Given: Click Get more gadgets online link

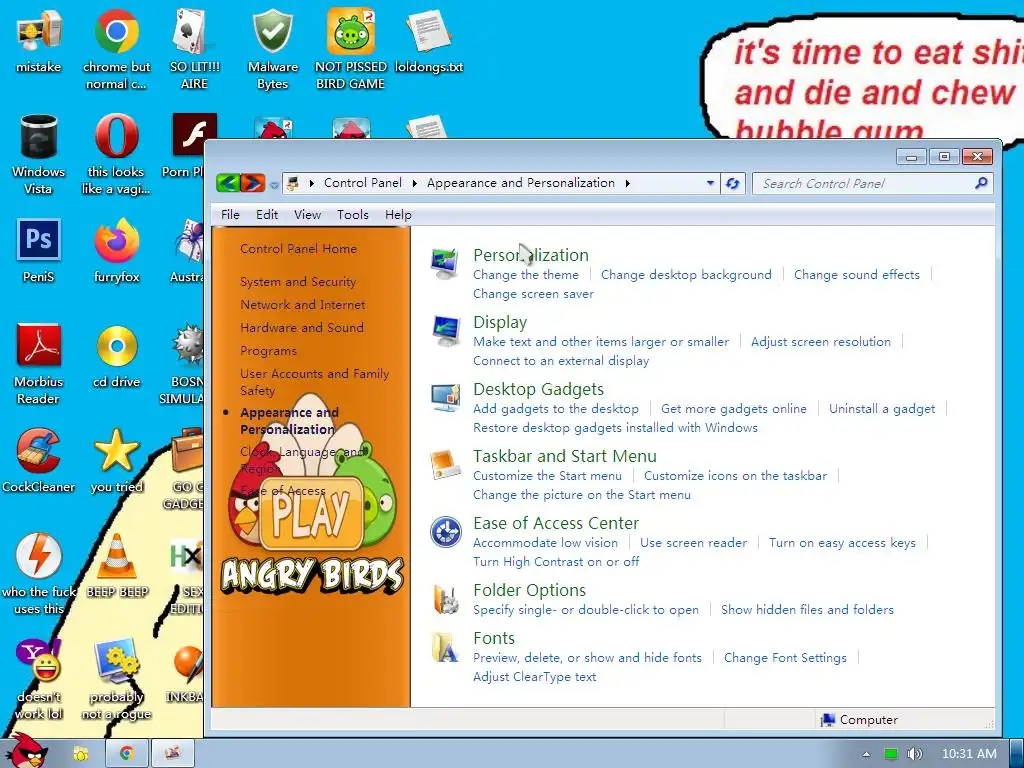Looking at the screenshot, I should point(733,409).
